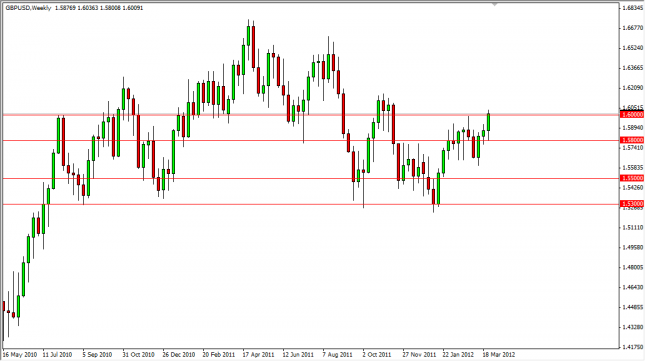
Task: Click the '1.54260' price axis label
Action: pyautogui.click(x=633, y=187)
